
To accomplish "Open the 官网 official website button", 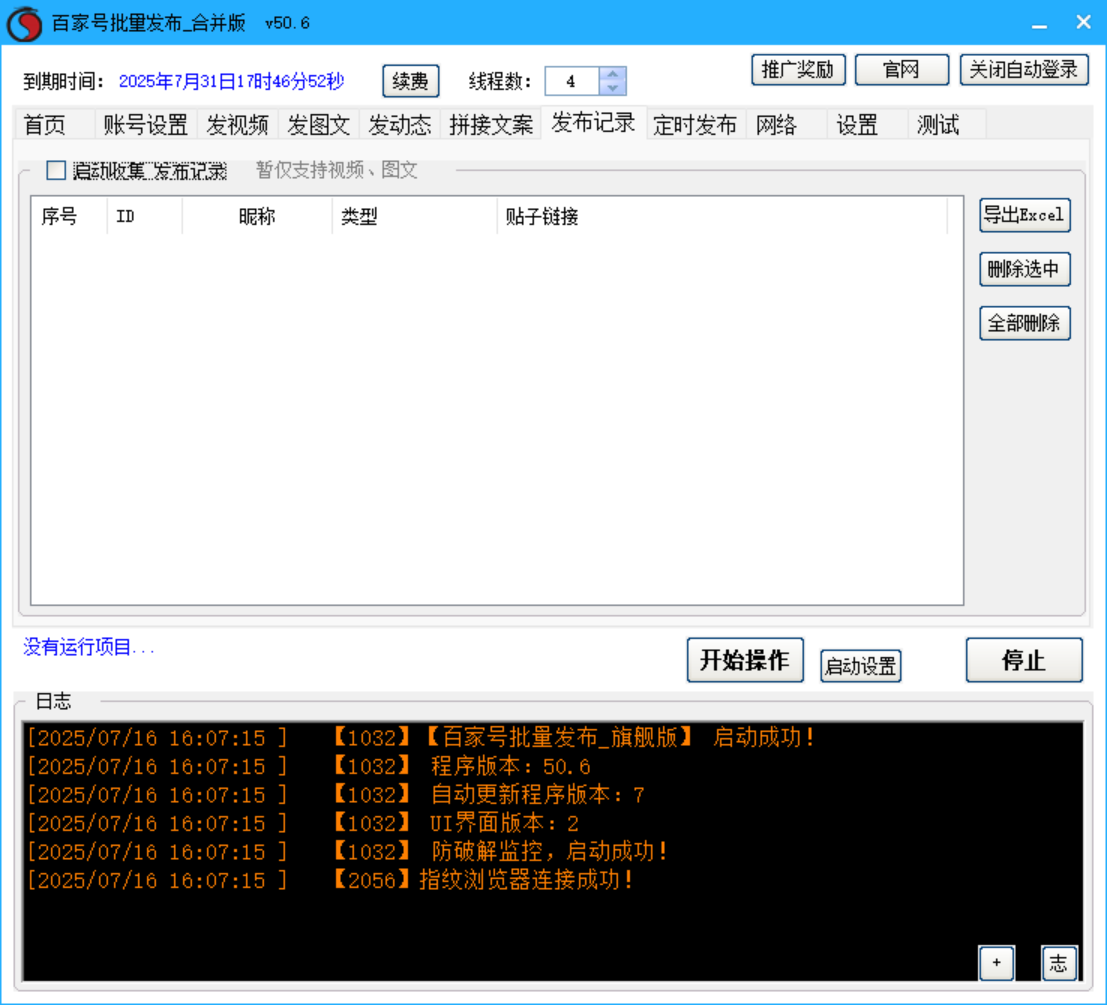I will 902,70.
